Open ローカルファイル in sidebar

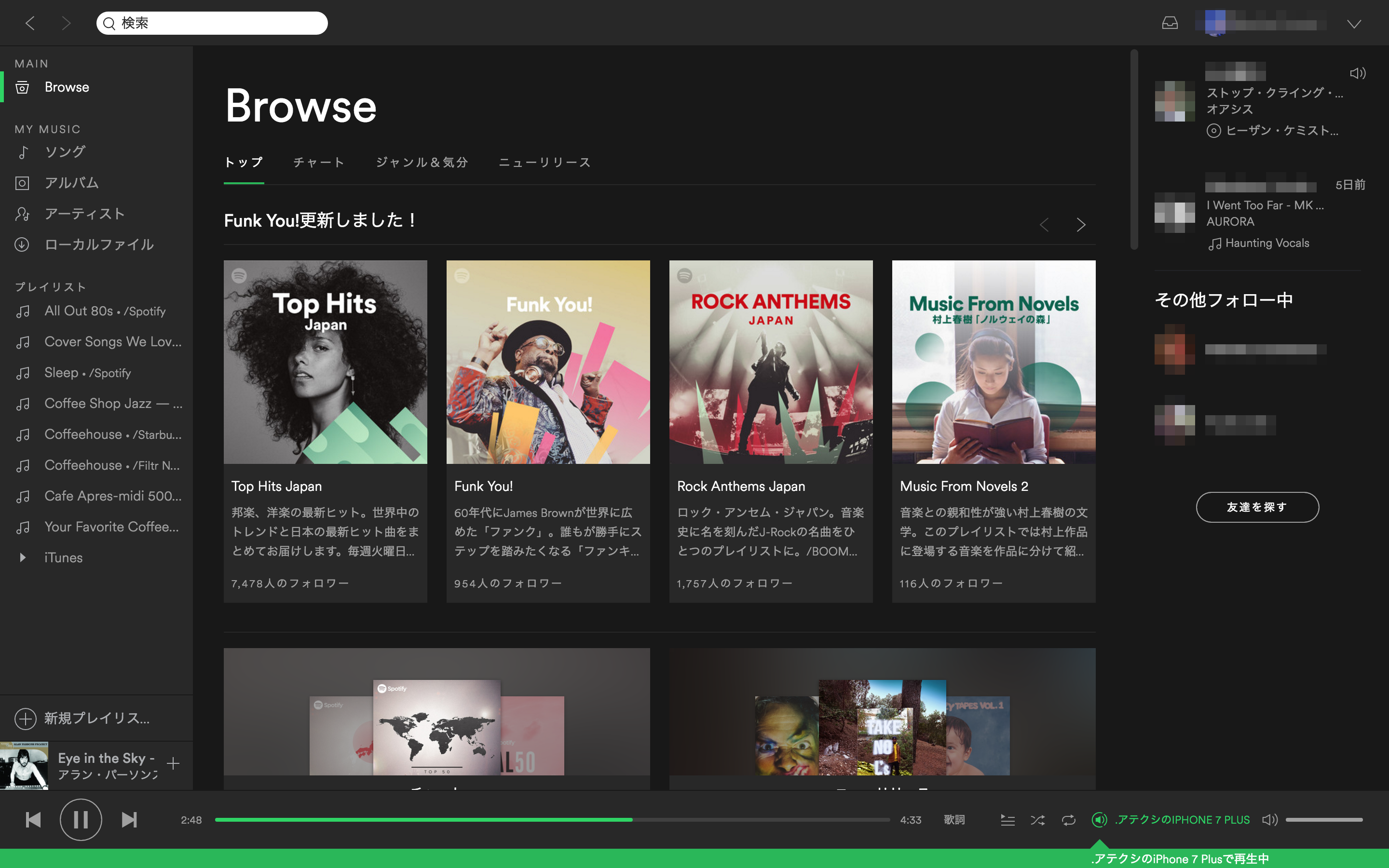99,244
